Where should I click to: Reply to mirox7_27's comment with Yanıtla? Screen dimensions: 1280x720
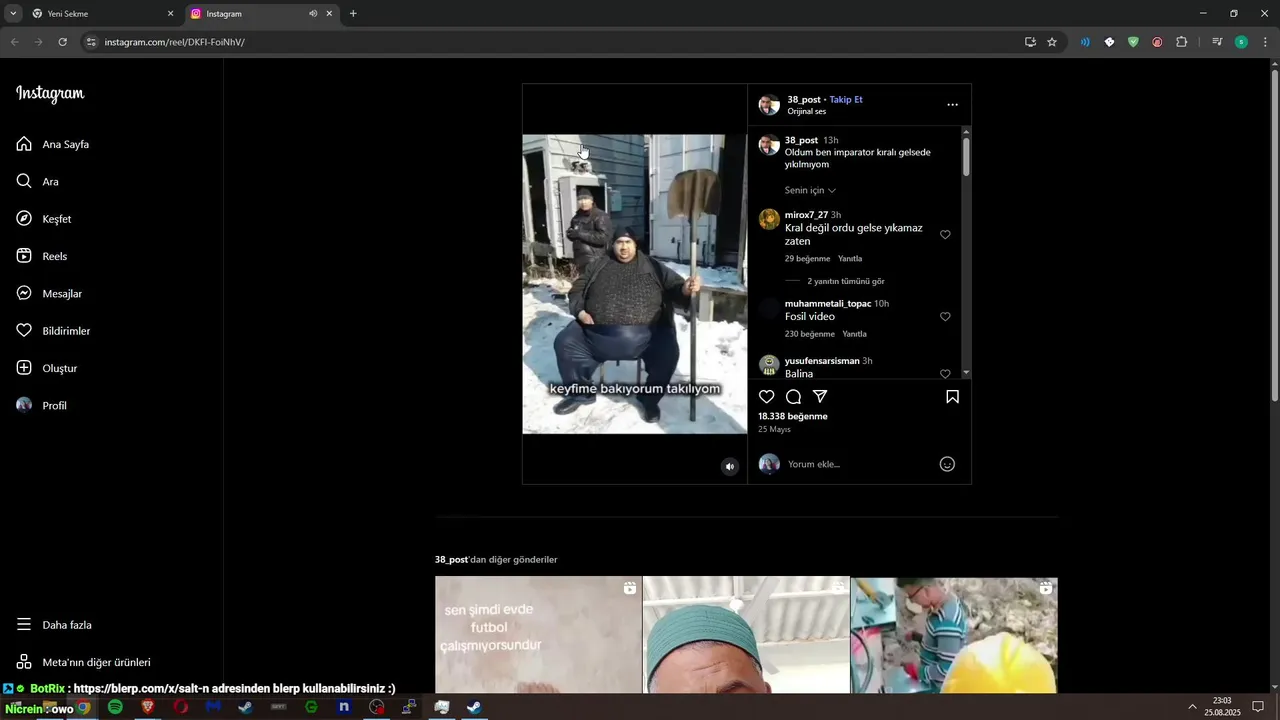point(850,259)
